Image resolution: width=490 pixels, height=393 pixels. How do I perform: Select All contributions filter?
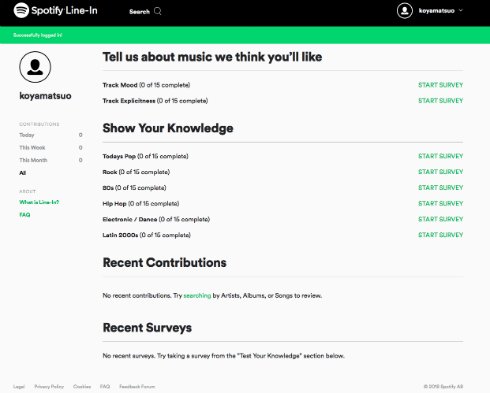tap(23, 173)
